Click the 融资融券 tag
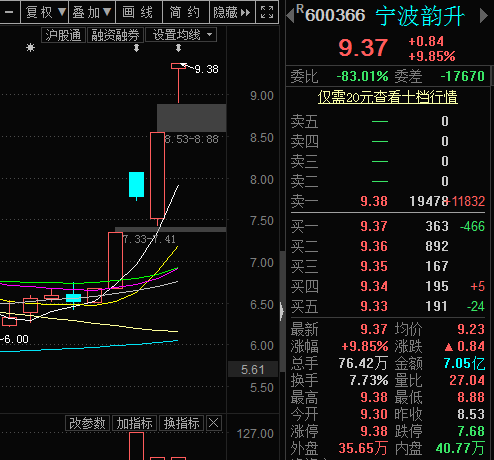The width and height of the screenshot is (494, 460). click(x=115, y=35)
